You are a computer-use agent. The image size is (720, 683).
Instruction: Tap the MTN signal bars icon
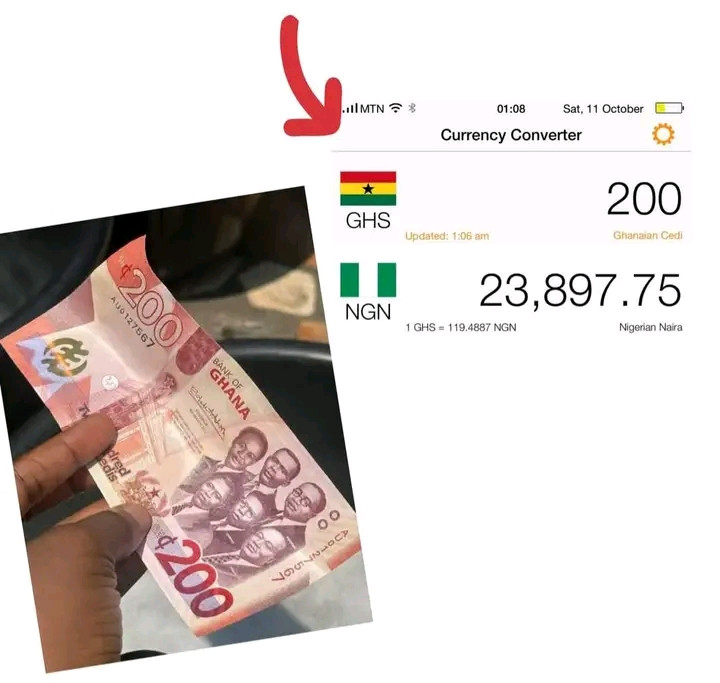pyautogui.click(x=350, y=108)
